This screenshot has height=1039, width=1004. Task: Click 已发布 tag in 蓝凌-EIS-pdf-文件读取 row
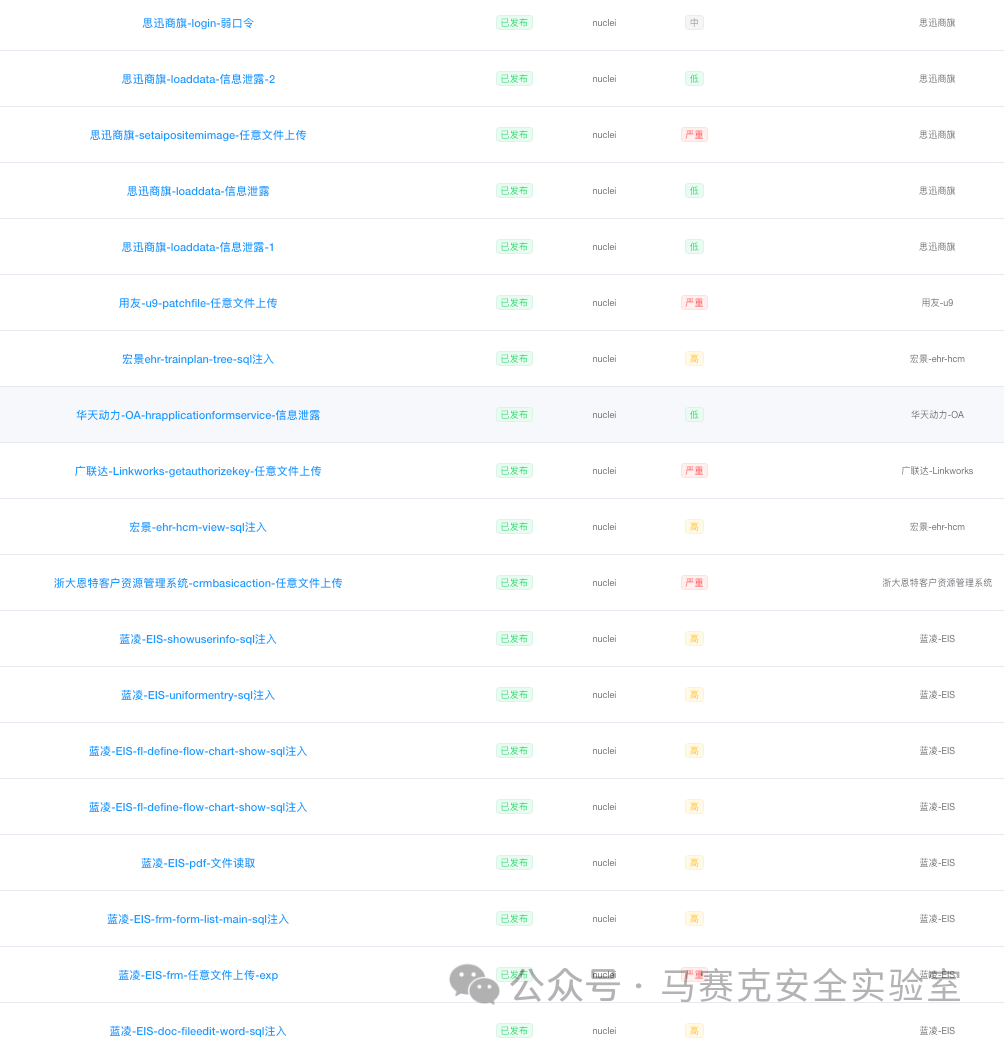[514, 863]
